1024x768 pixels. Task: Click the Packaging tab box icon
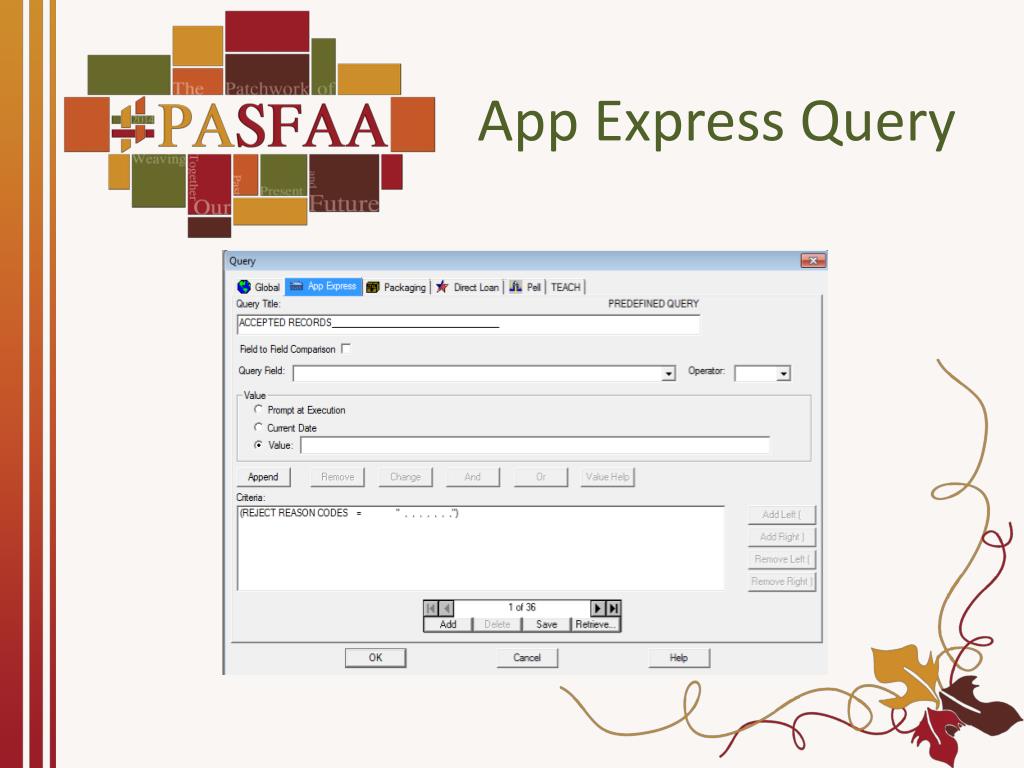pos(373,287)
